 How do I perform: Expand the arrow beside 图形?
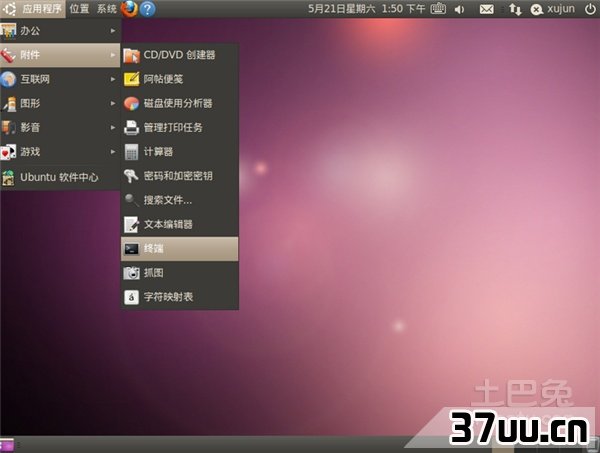[x=113, y=103]
